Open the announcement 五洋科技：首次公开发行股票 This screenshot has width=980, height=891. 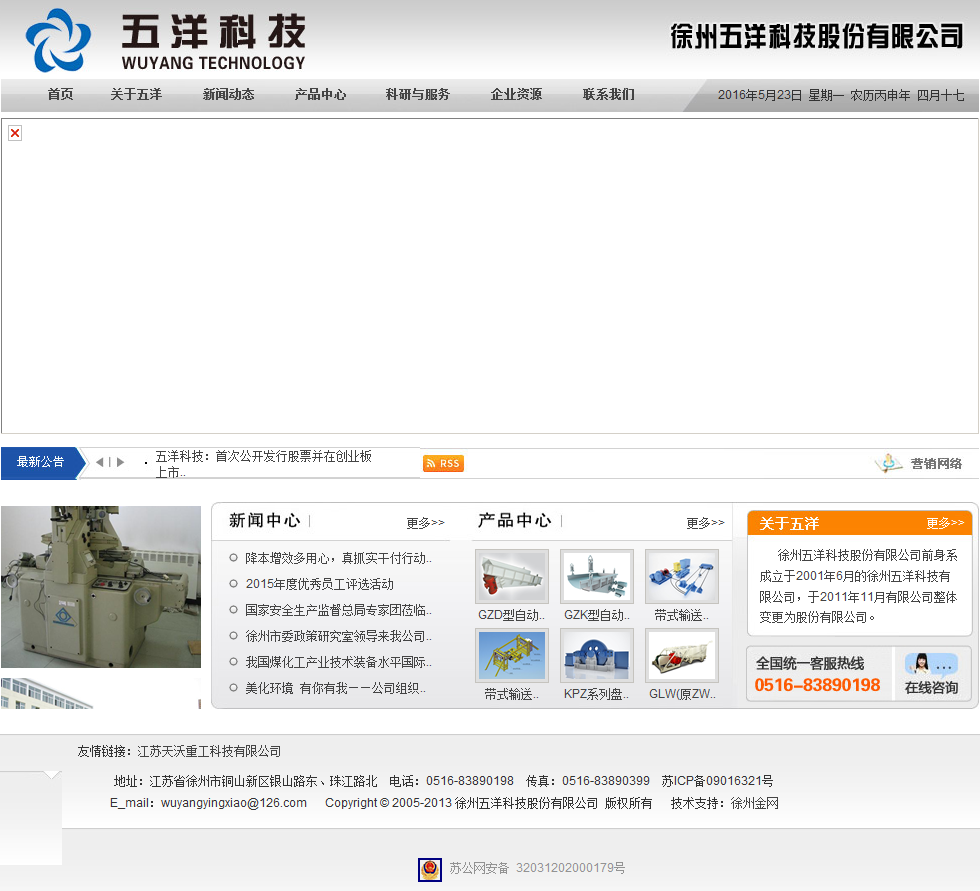263,464
